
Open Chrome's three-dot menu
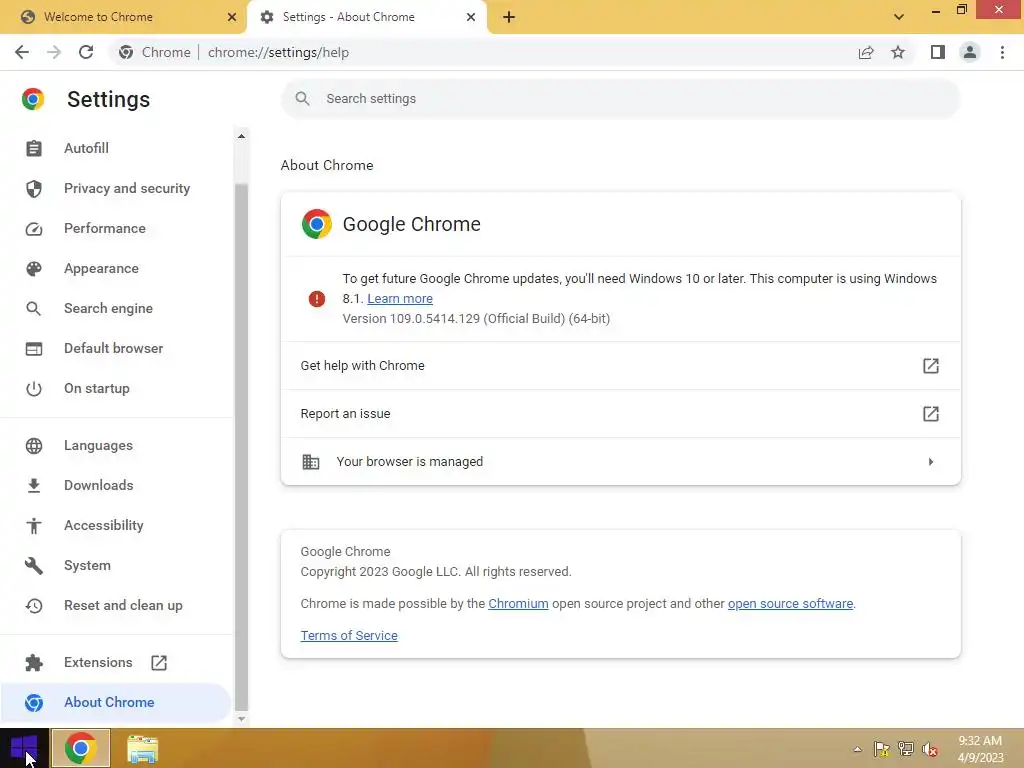[x=1002, y=52]
